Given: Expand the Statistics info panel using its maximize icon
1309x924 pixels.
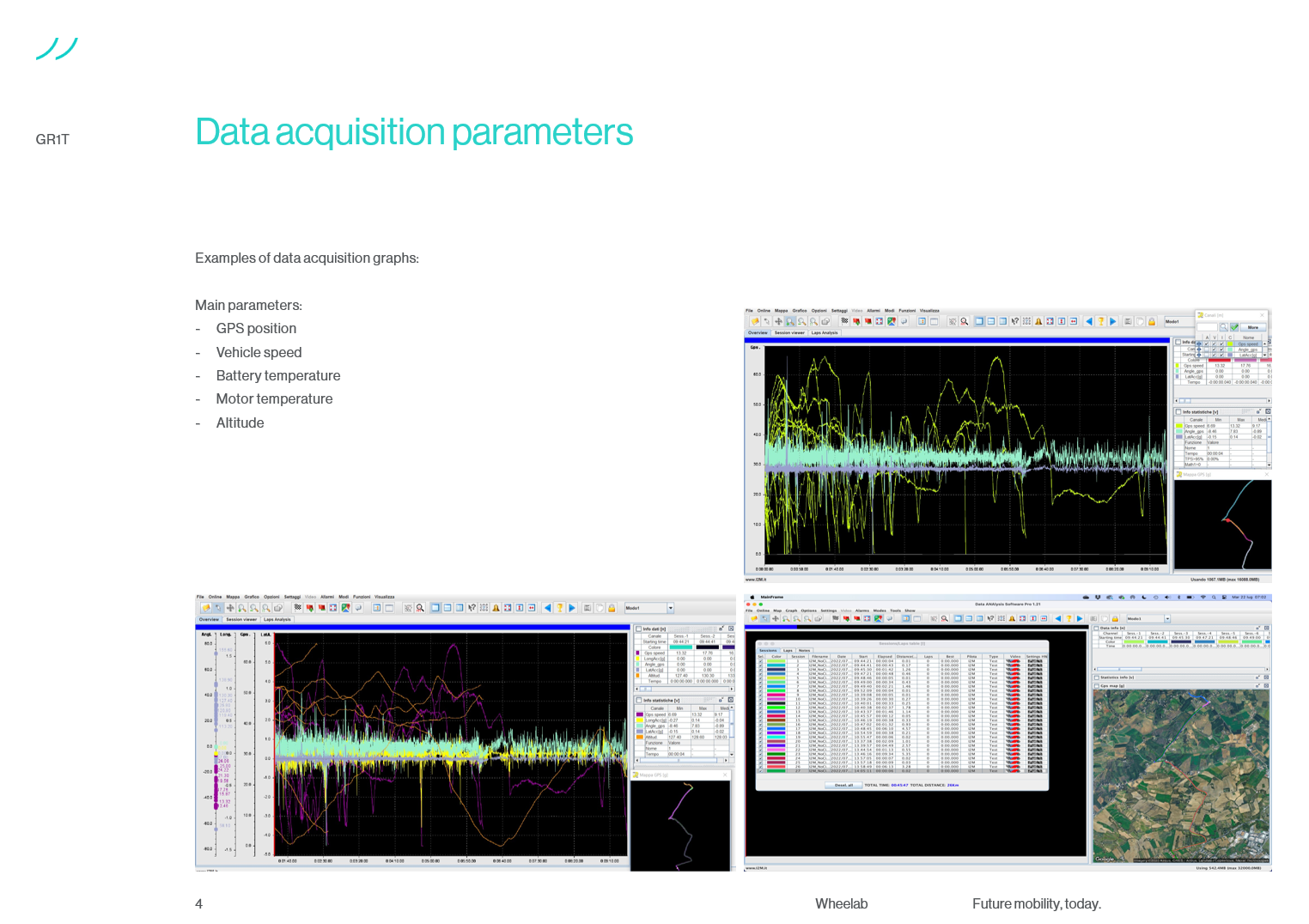Looking at the screenshot, I should click(1266, 678).
